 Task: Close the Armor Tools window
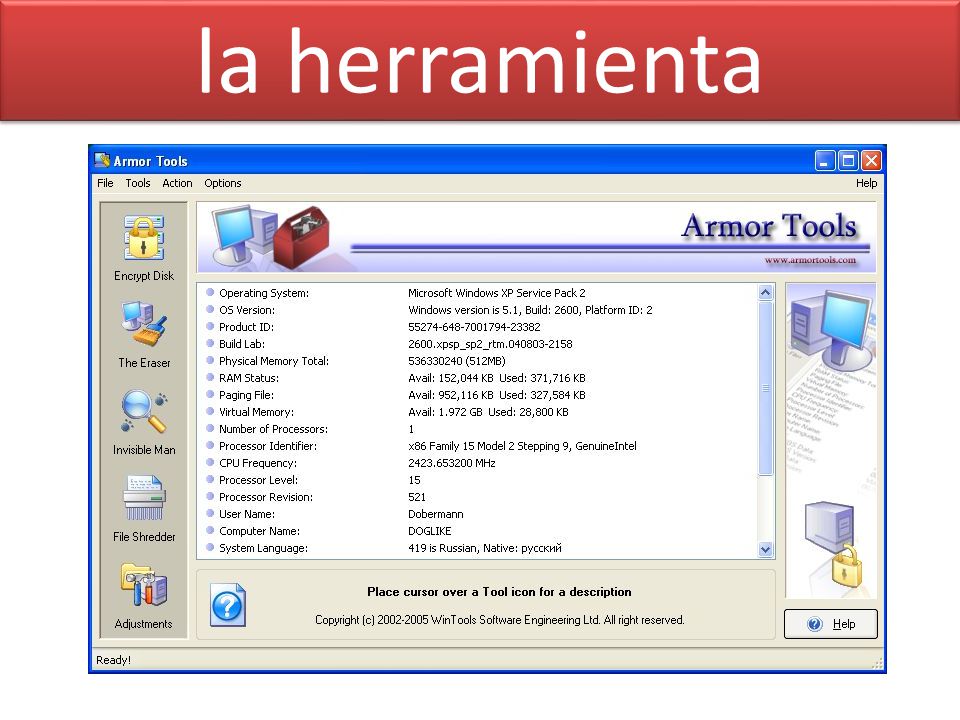coord(871,160)
